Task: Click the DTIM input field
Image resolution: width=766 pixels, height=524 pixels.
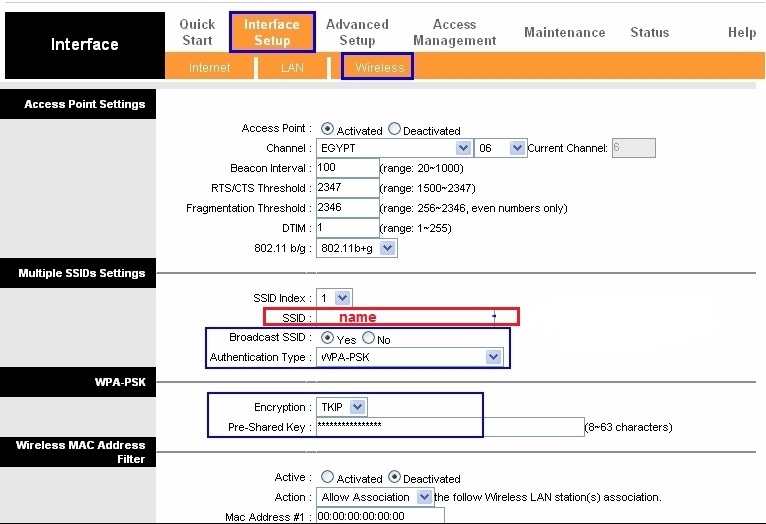Action: (x=347, y=228)
